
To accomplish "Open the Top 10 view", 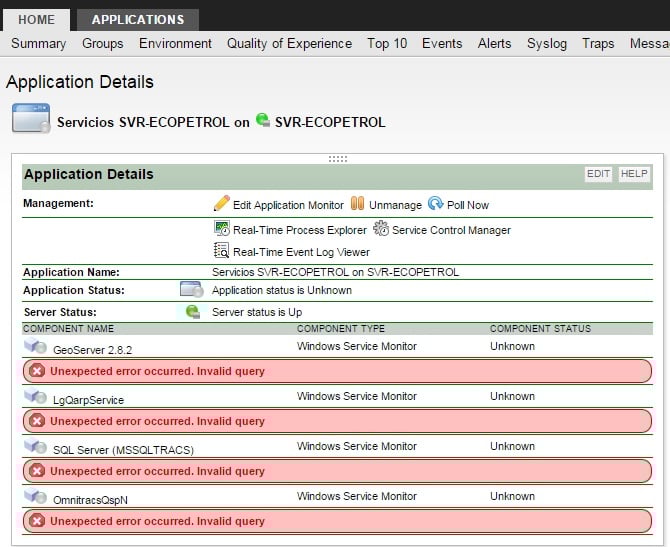I will 387,44.
